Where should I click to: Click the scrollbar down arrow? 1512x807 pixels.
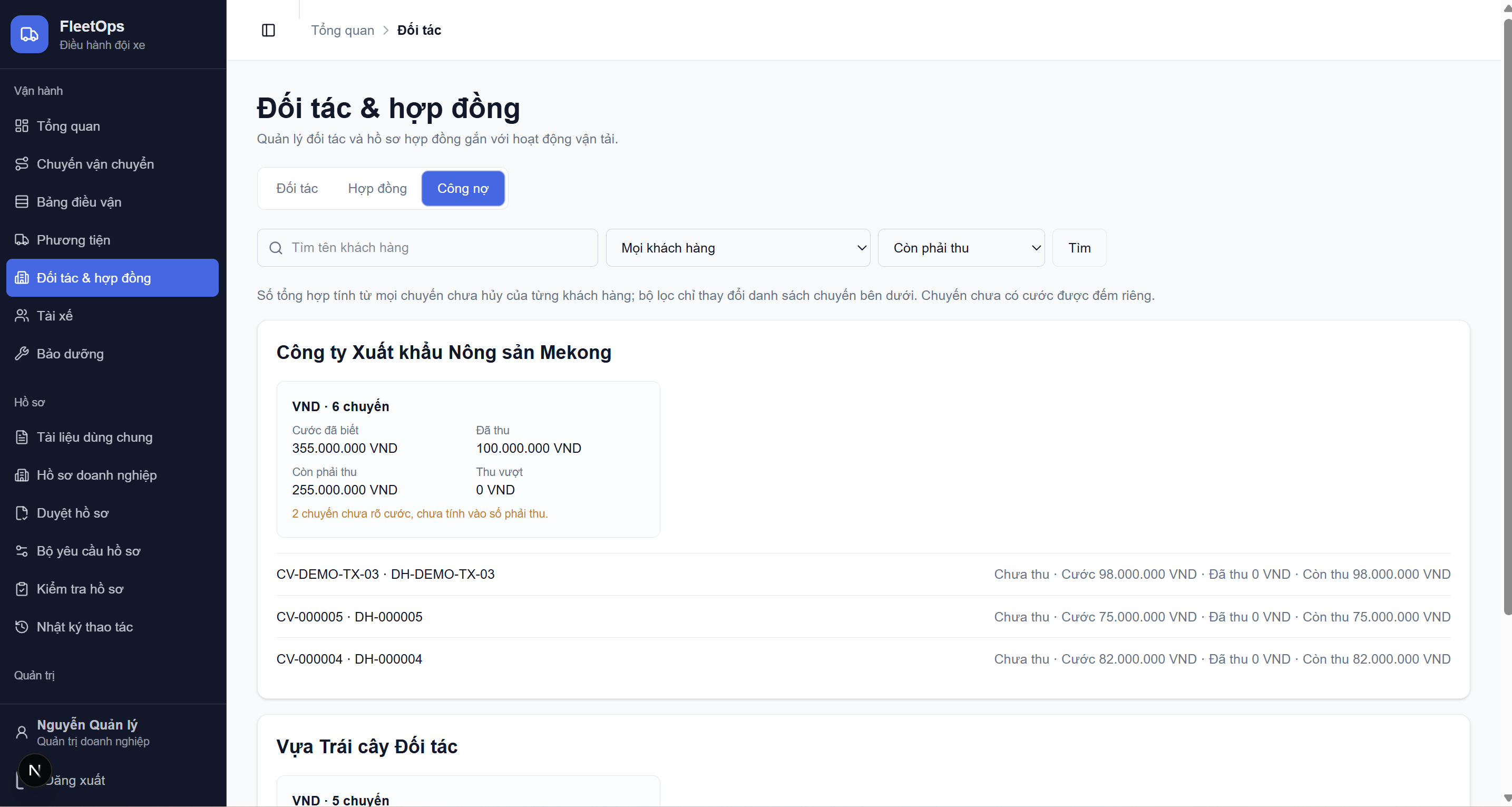[1507, 798]
